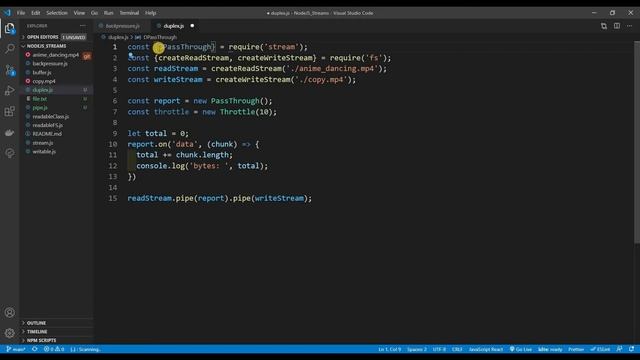The height and width of the screenshot is (360, 640).
Task: Click the ESLint status item
Action: (600, 349)
